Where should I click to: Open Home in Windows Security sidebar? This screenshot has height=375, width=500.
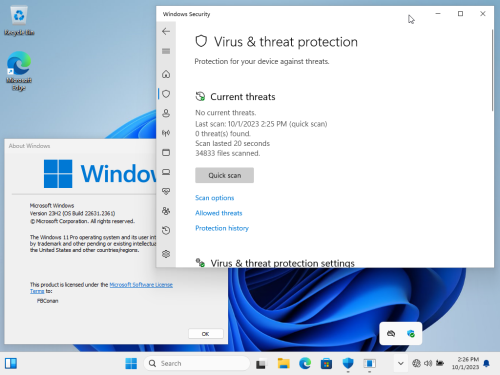[166, 74]
